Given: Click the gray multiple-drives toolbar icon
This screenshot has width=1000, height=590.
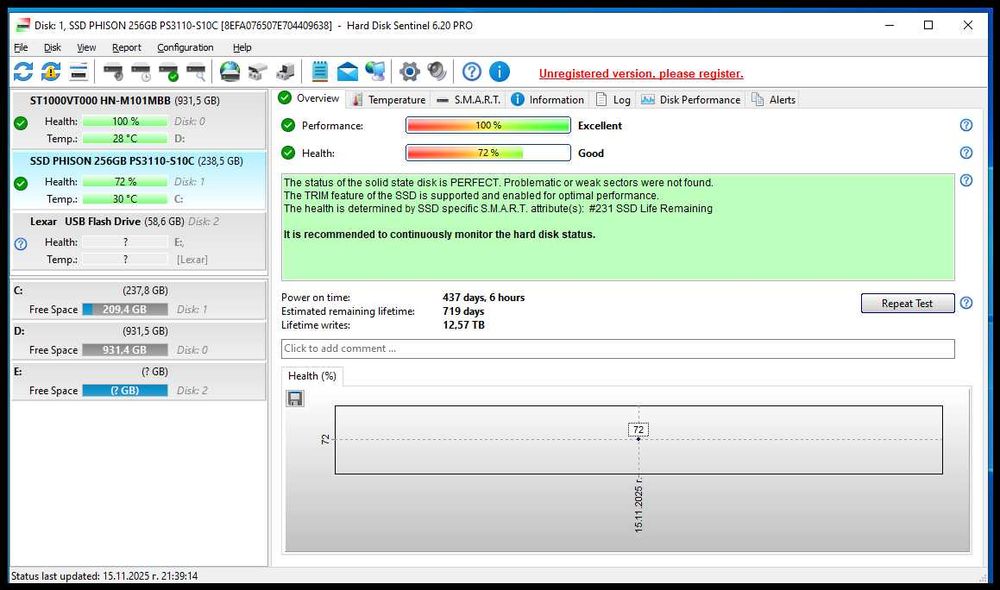Looking at the screenshot, I should pyautogui.click(x=258, y=72).
